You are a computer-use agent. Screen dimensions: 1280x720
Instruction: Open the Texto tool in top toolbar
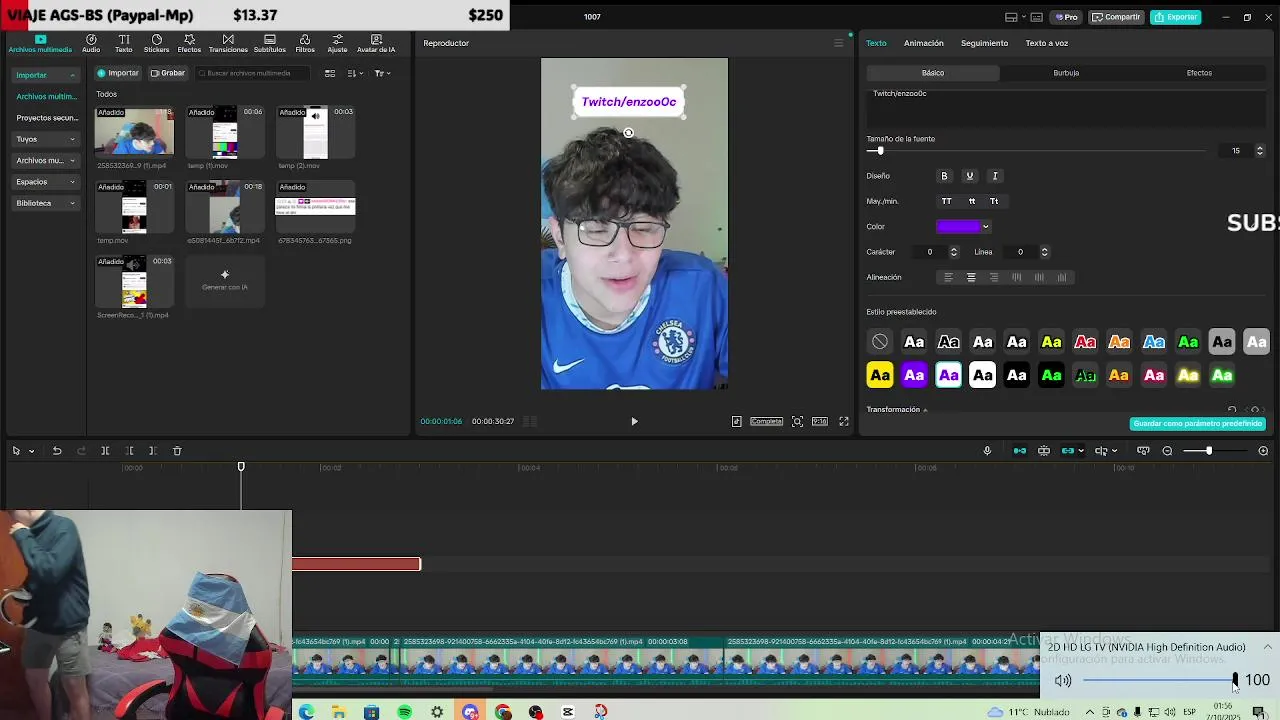(x=124, y=43)
